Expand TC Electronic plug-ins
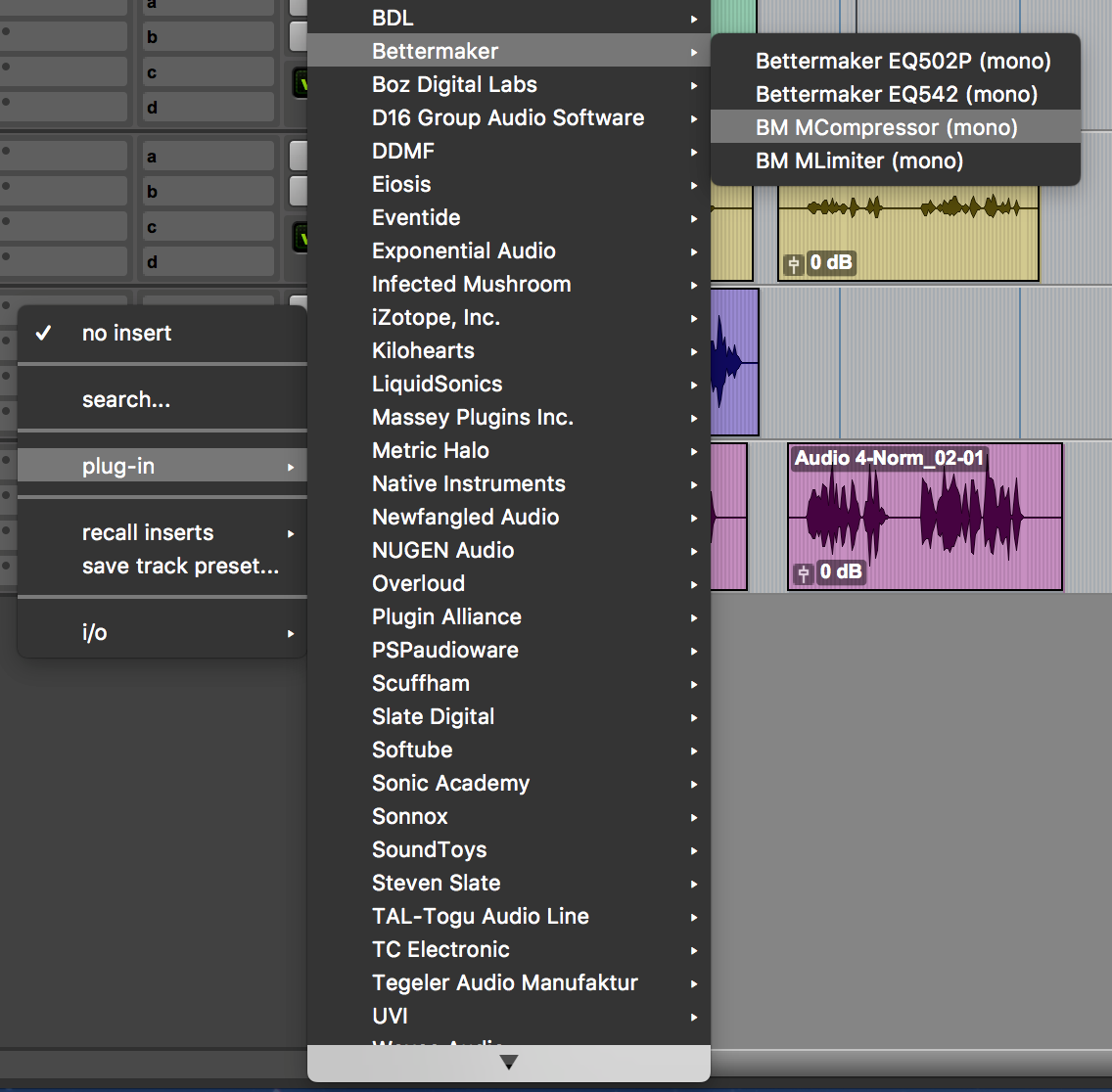This screenshot has height=1092, width=1112. (x=508, y=951)
